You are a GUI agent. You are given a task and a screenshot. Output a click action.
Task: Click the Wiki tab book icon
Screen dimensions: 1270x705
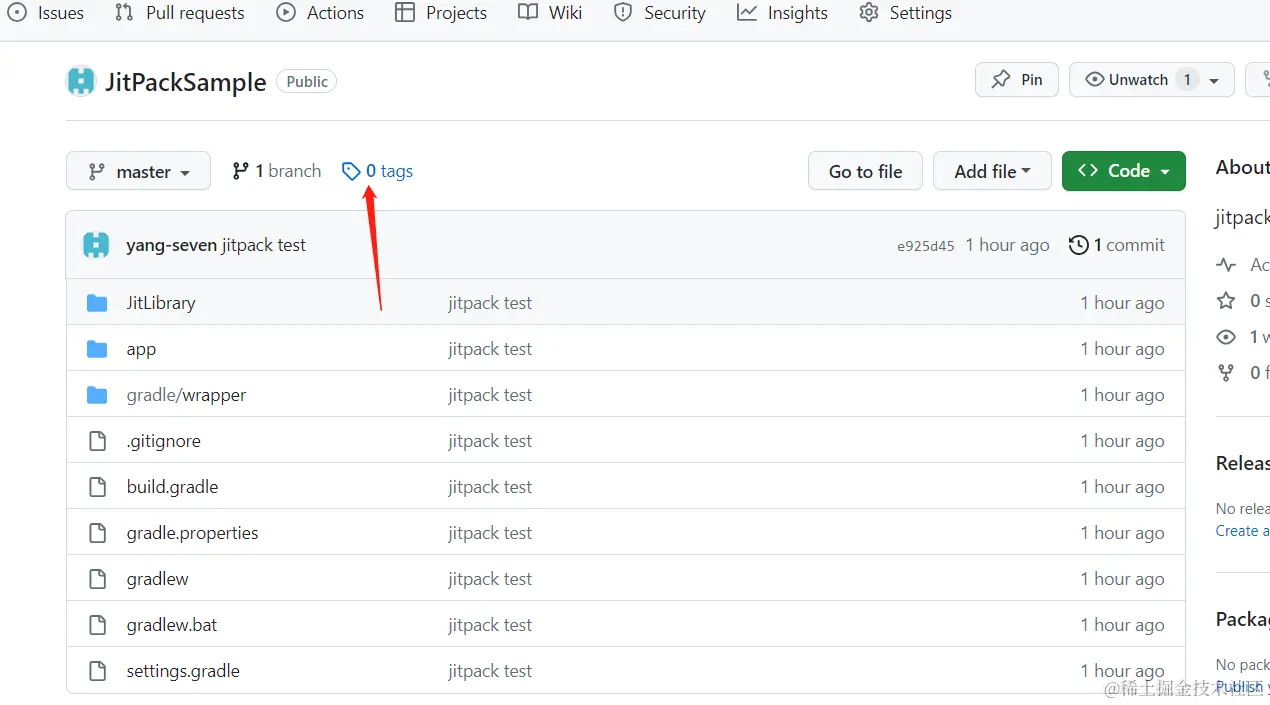tap(528, 13)
